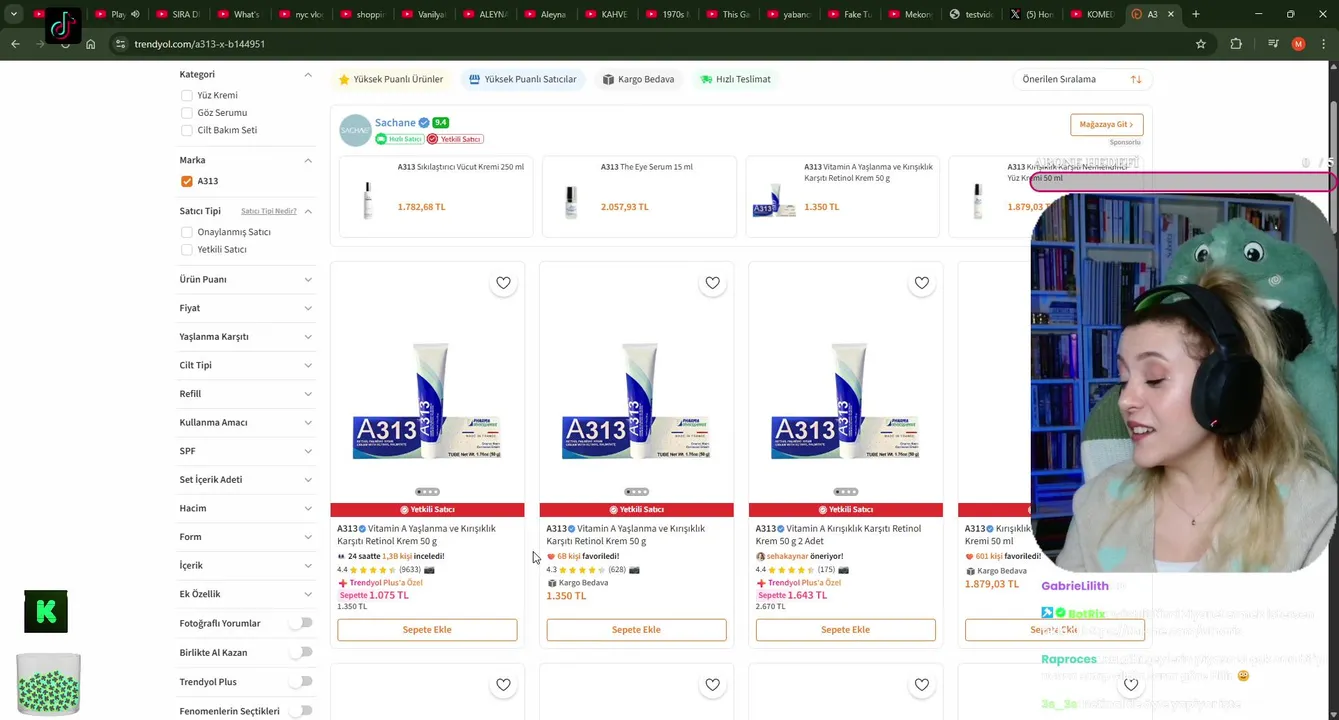The image size is (1339, 720).
Task: Click the sort arrows icon beside Önerilen Sıralama
Action: 1136,79
